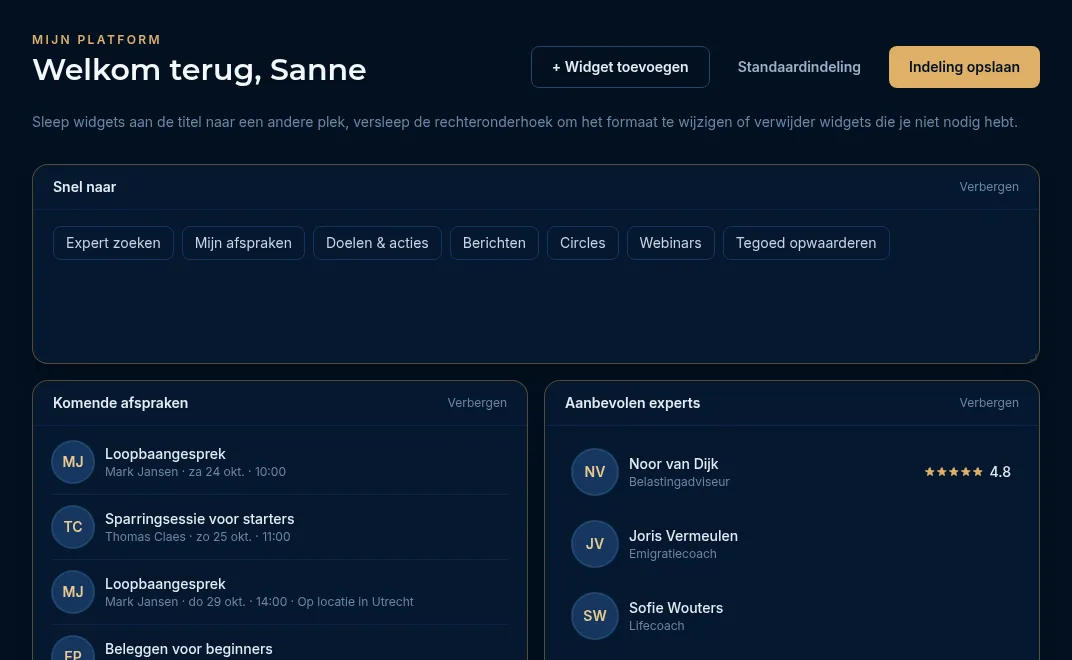Go to Mijn afspraken
This screenshot has height=660, width=1072.
tap(243, 243)
